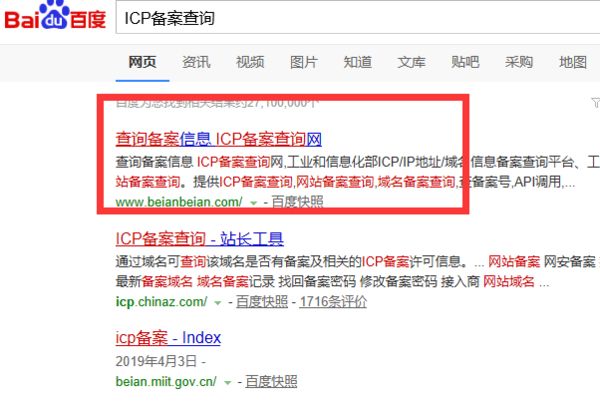Open the 图片 tab
This screenshot has height=406, width=600.
(304, 62)
